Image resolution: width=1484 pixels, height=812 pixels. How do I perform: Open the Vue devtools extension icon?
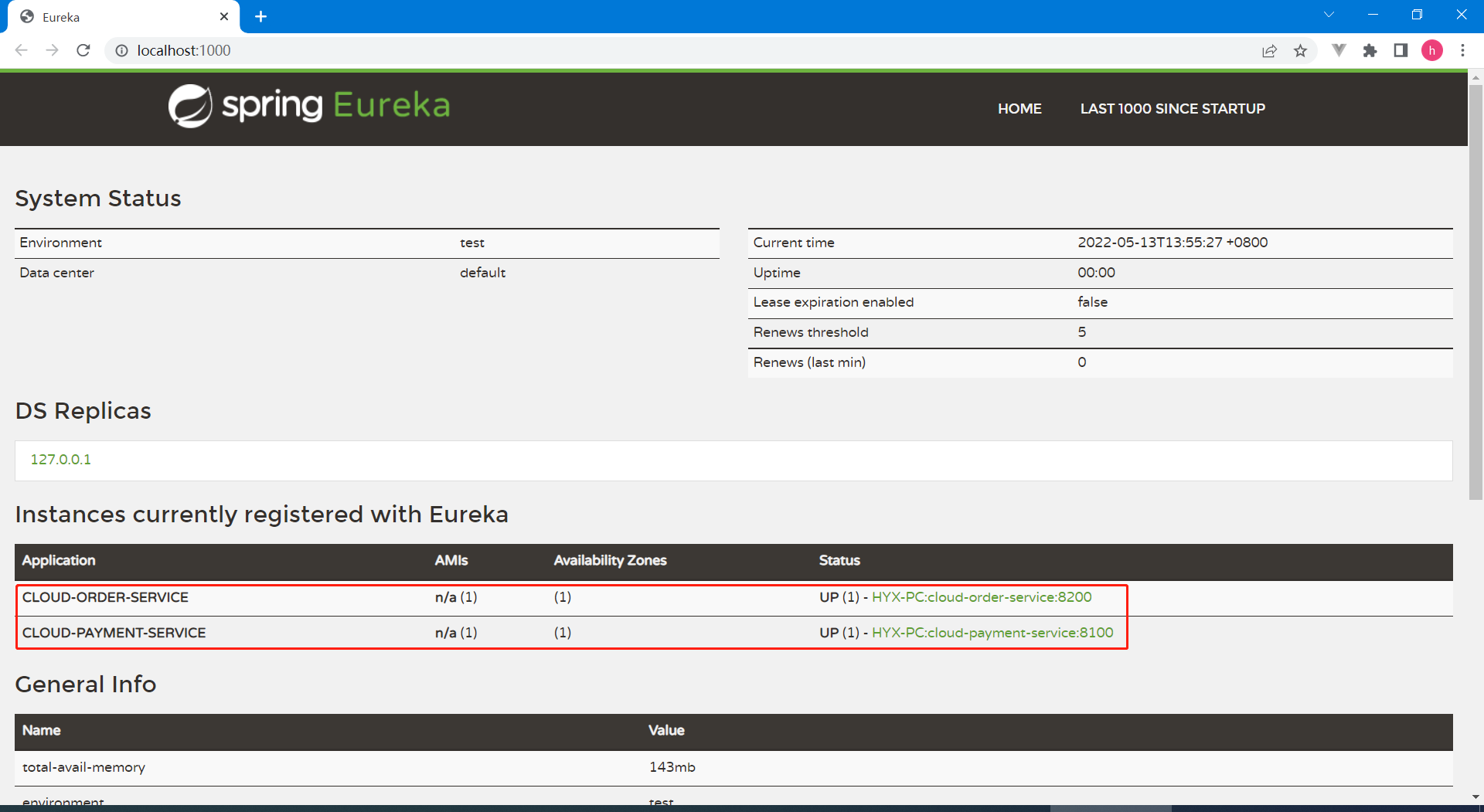point(1339,50)
